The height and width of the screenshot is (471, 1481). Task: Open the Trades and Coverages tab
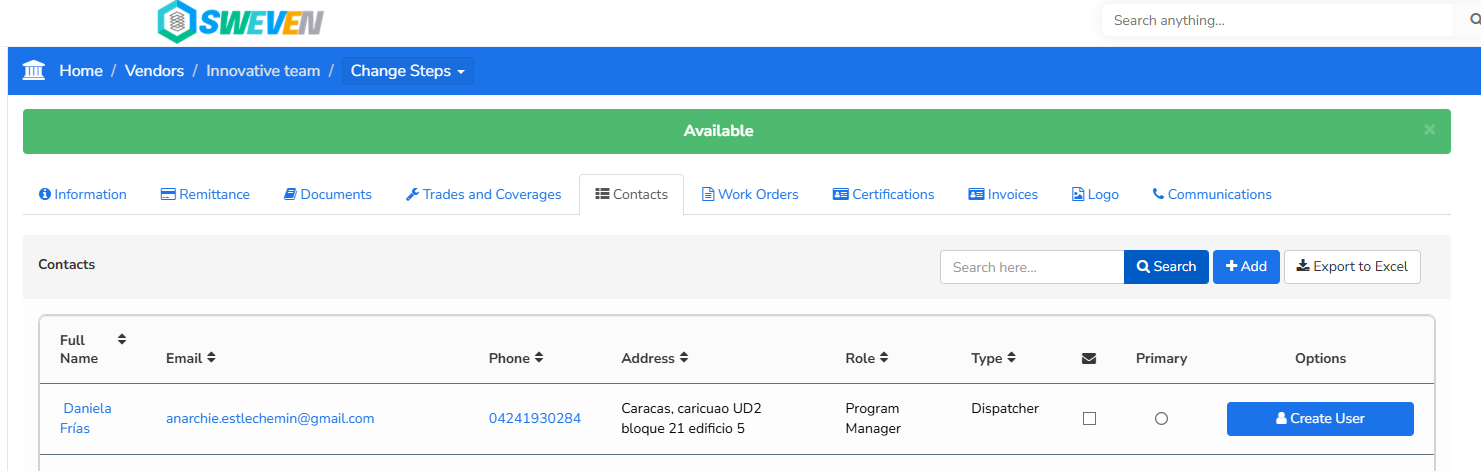coord(483,194)
